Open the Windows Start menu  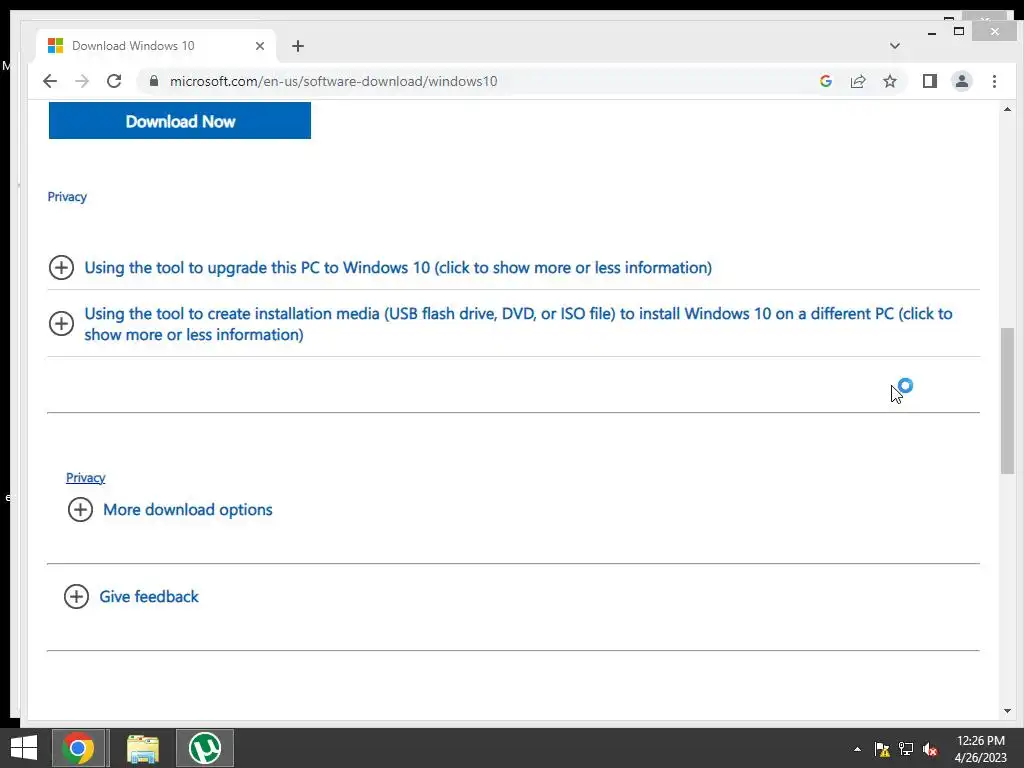[x=24, y=748]
